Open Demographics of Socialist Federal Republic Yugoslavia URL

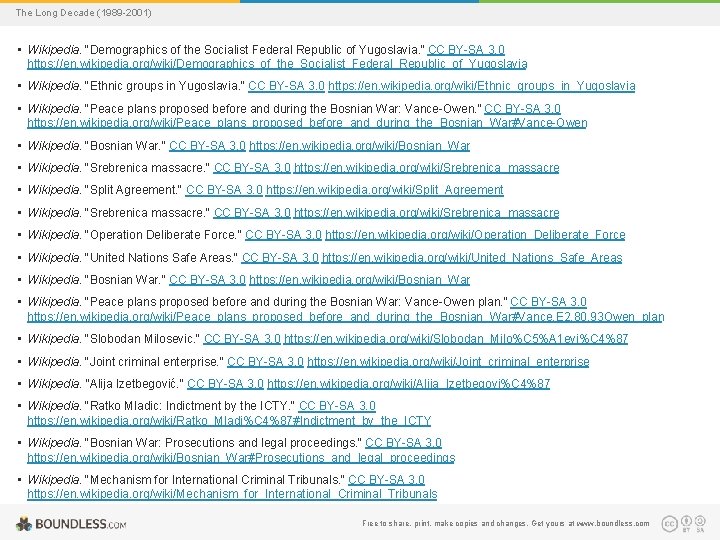click(277, 64)
